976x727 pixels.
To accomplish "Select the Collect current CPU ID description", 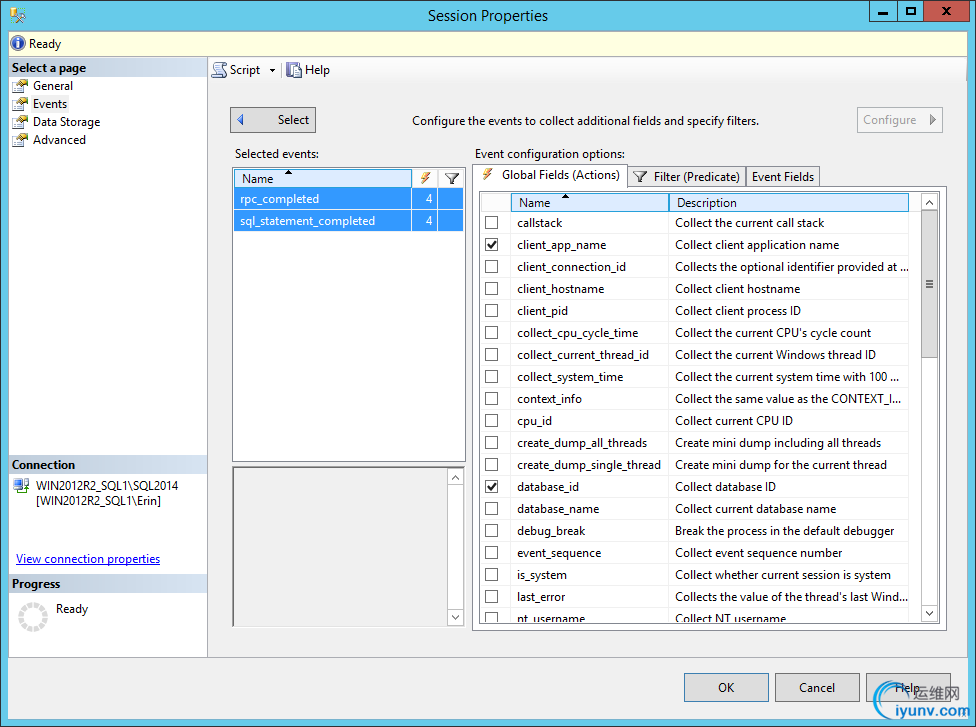I will click(x=734, y=421).
